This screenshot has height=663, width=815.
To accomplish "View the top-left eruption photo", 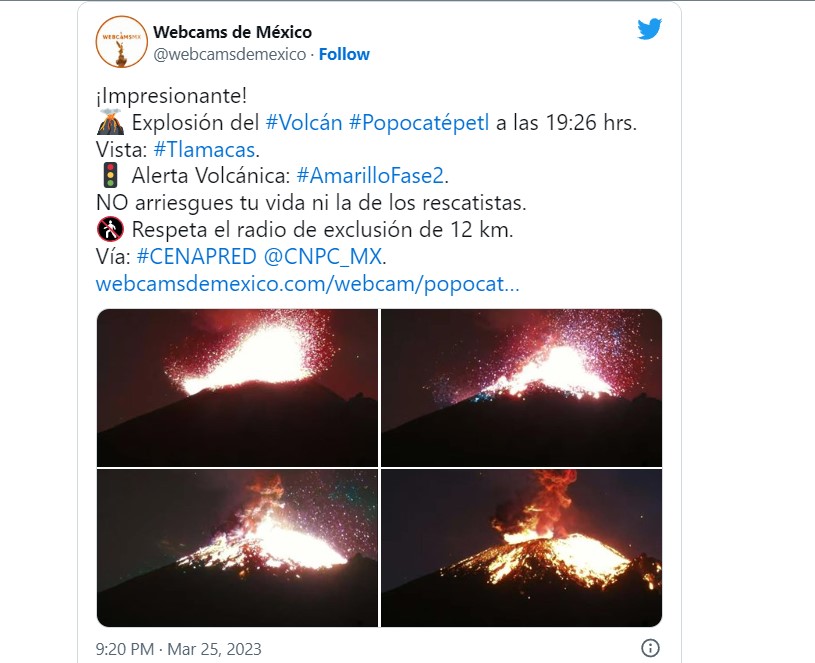I will [238, 388].
